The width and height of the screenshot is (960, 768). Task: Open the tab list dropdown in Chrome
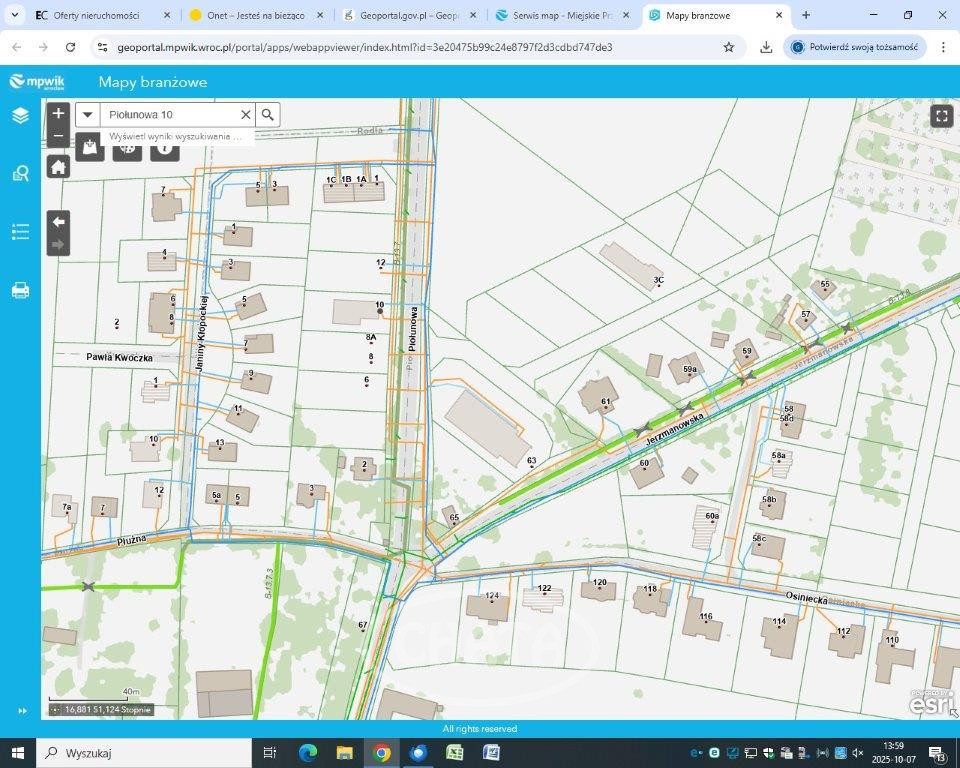(14, 15)
